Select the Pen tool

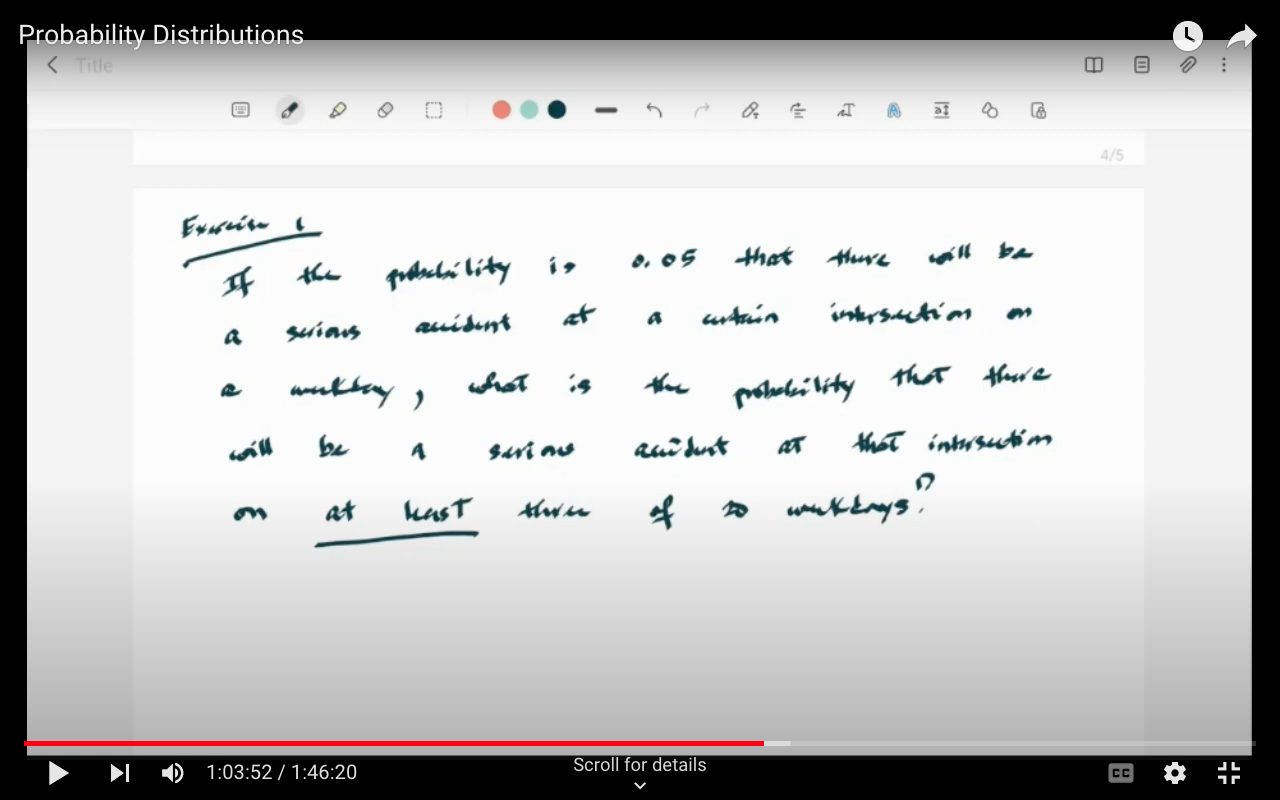(290, 110)
